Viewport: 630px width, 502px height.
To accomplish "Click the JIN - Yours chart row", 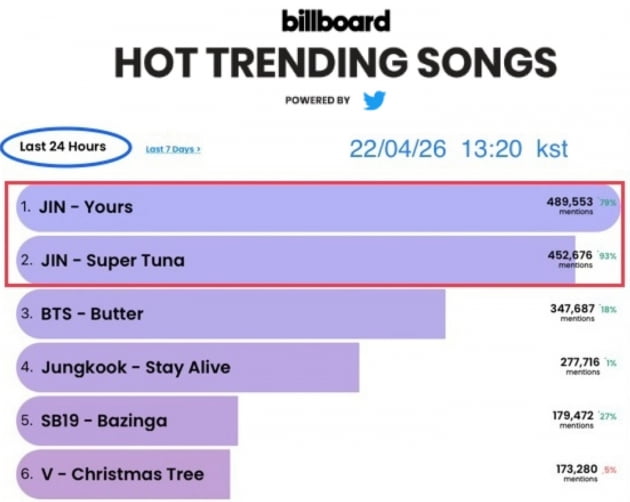I will (x=318, y=207).
